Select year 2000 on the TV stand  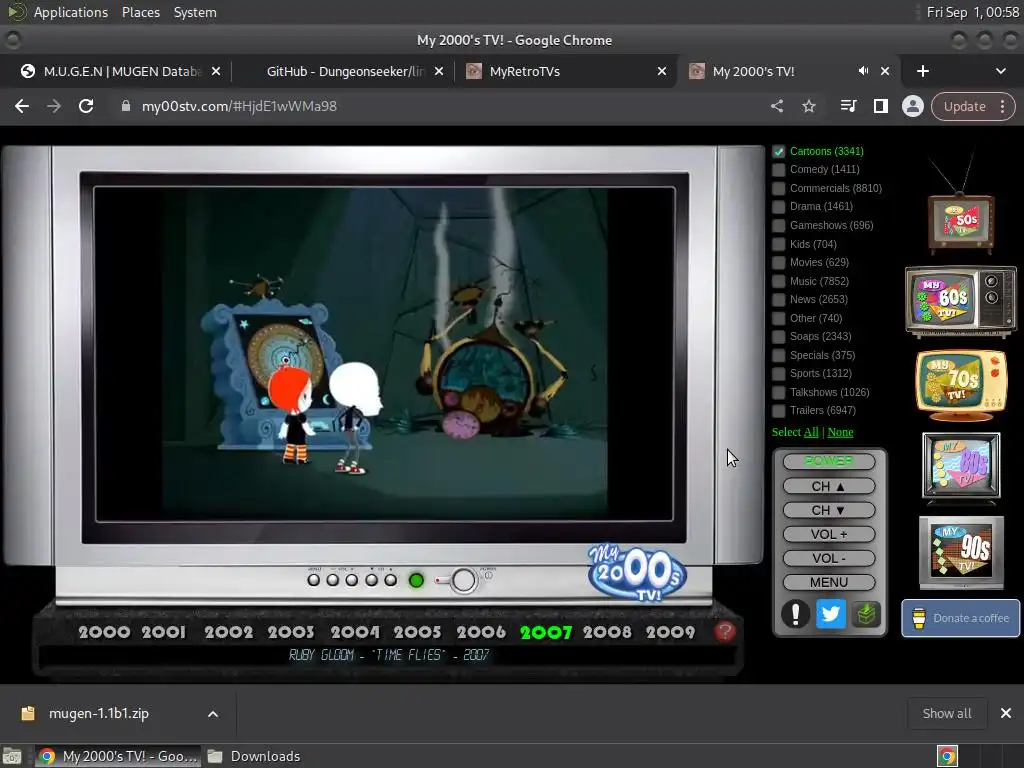(x=104, y=632)
